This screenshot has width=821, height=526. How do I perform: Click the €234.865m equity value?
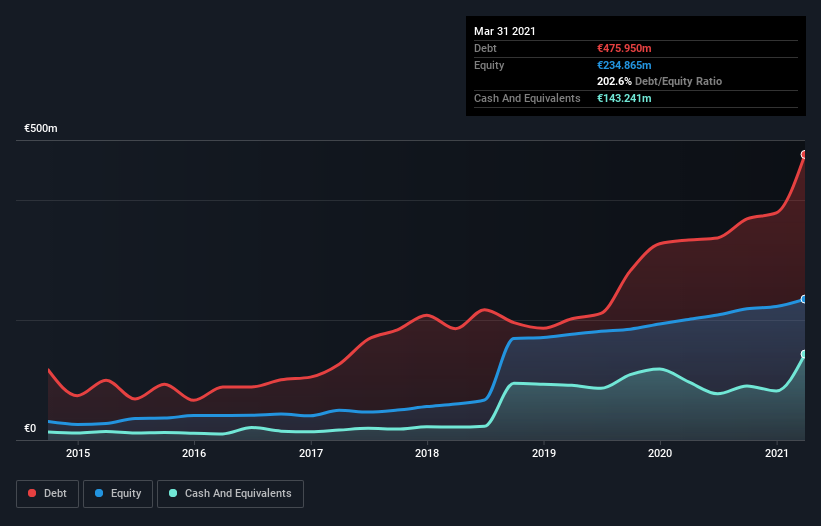tap(624, 65)
